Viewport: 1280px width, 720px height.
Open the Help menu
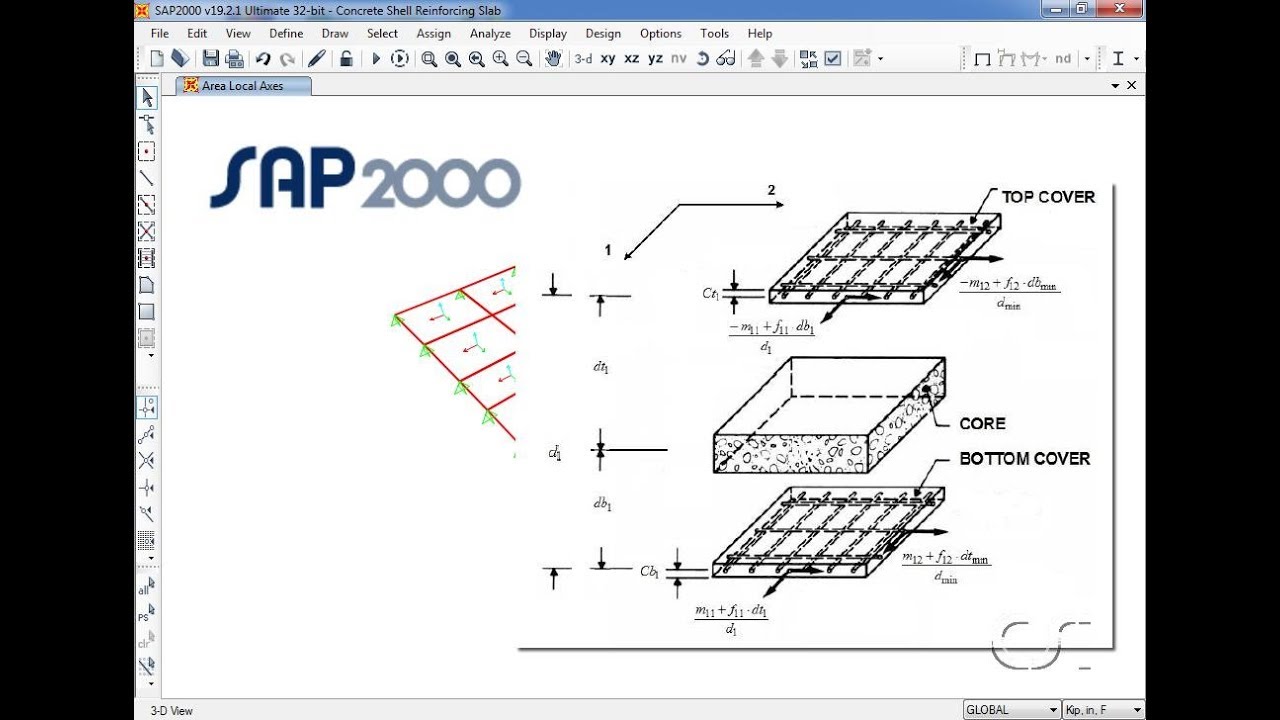point(760,33)
